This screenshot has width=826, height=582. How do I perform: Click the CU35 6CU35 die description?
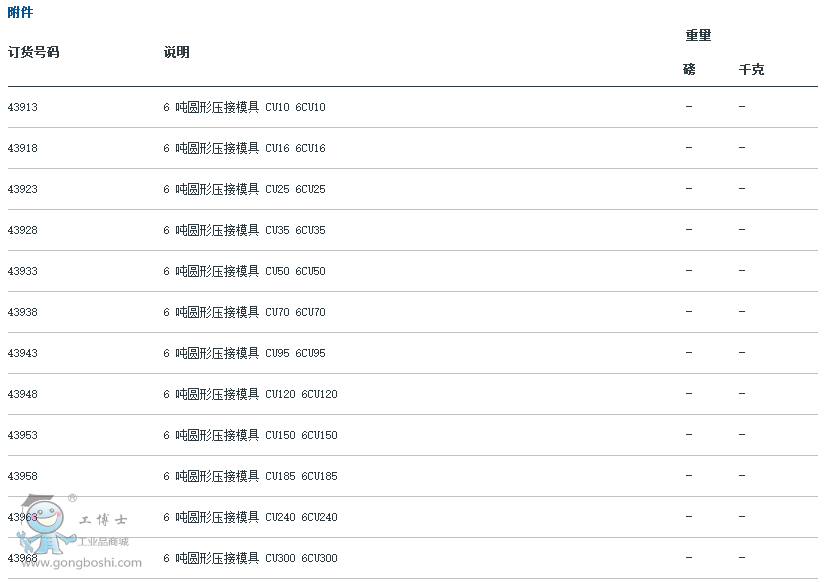click(x=244, y=230)
